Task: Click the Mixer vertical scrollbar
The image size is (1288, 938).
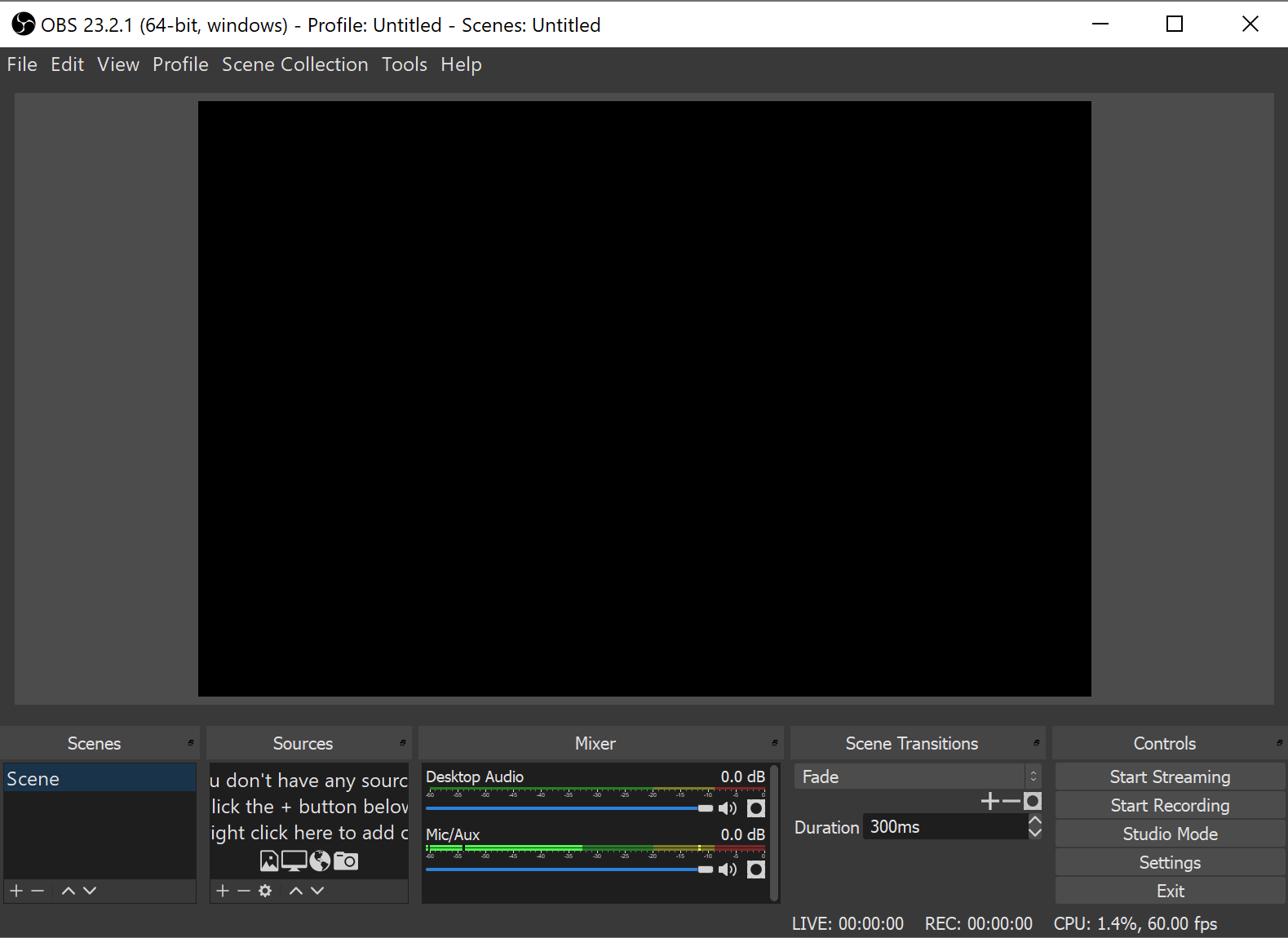Action: tap(774, 833)
